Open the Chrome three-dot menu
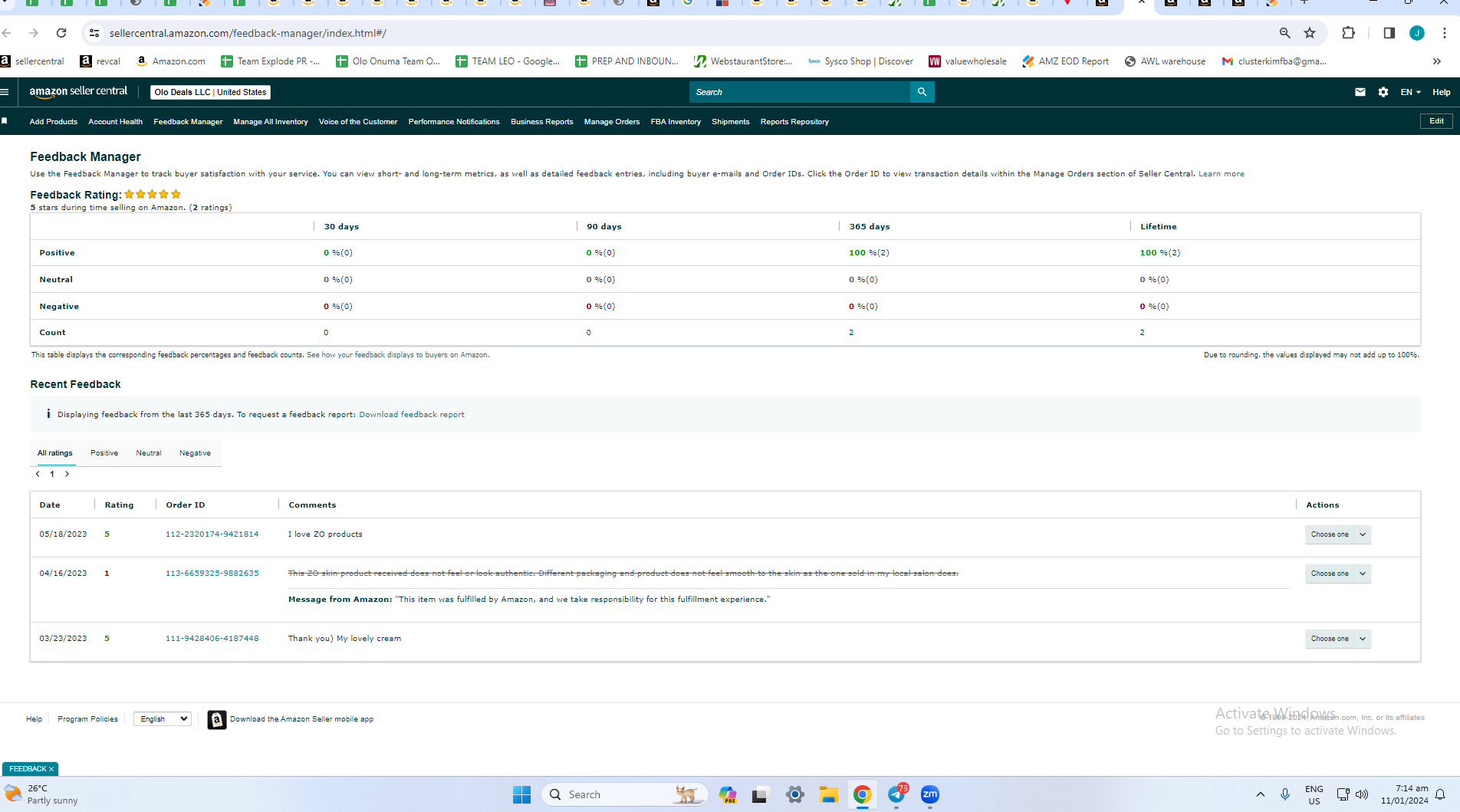 coord(1445,33)
